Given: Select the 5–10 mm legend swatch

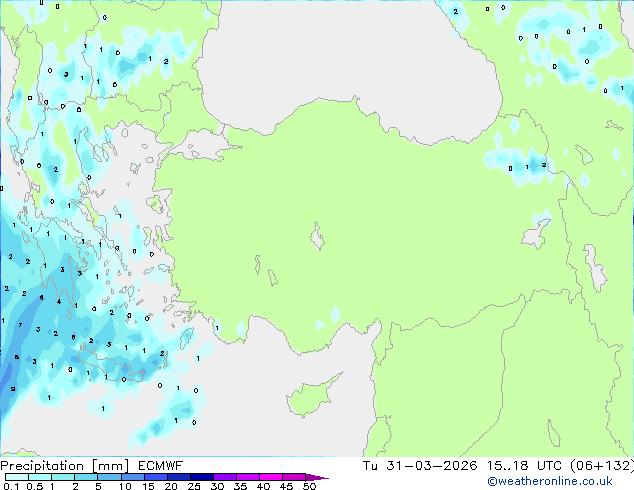Looking at the screenshot, I should (x=109, y=477).
